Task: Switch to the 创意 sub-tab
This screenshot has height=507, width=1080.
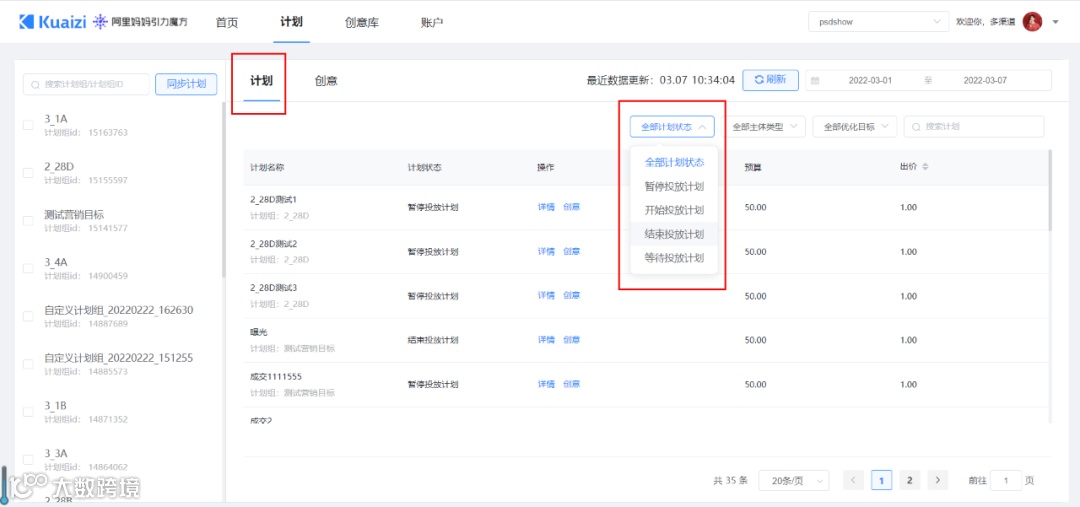Action: [326, 81]
